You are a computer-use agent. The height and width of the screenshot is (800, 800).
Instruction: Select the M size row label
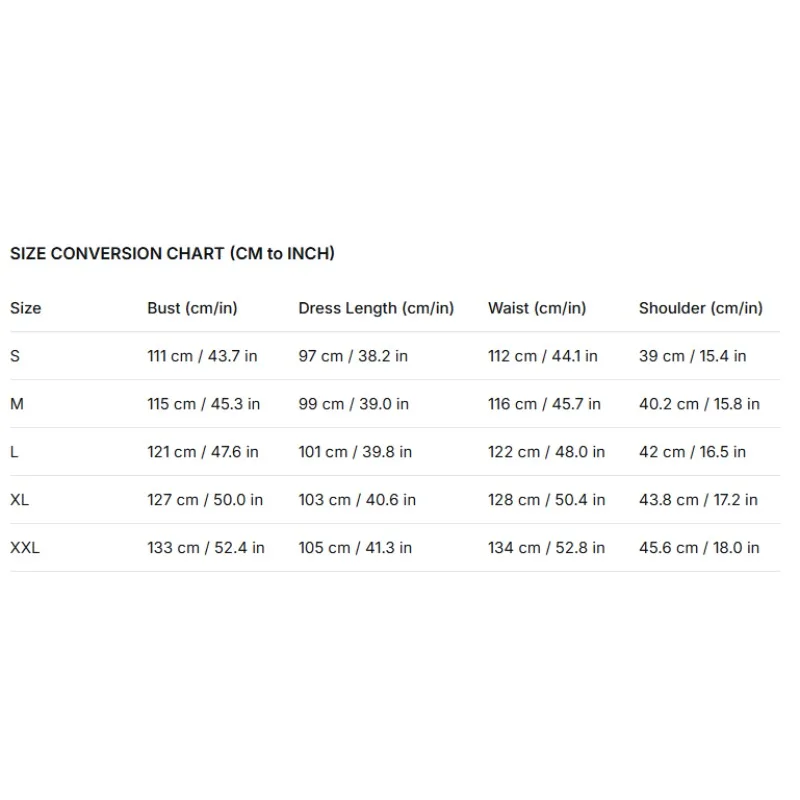[17, 404]
